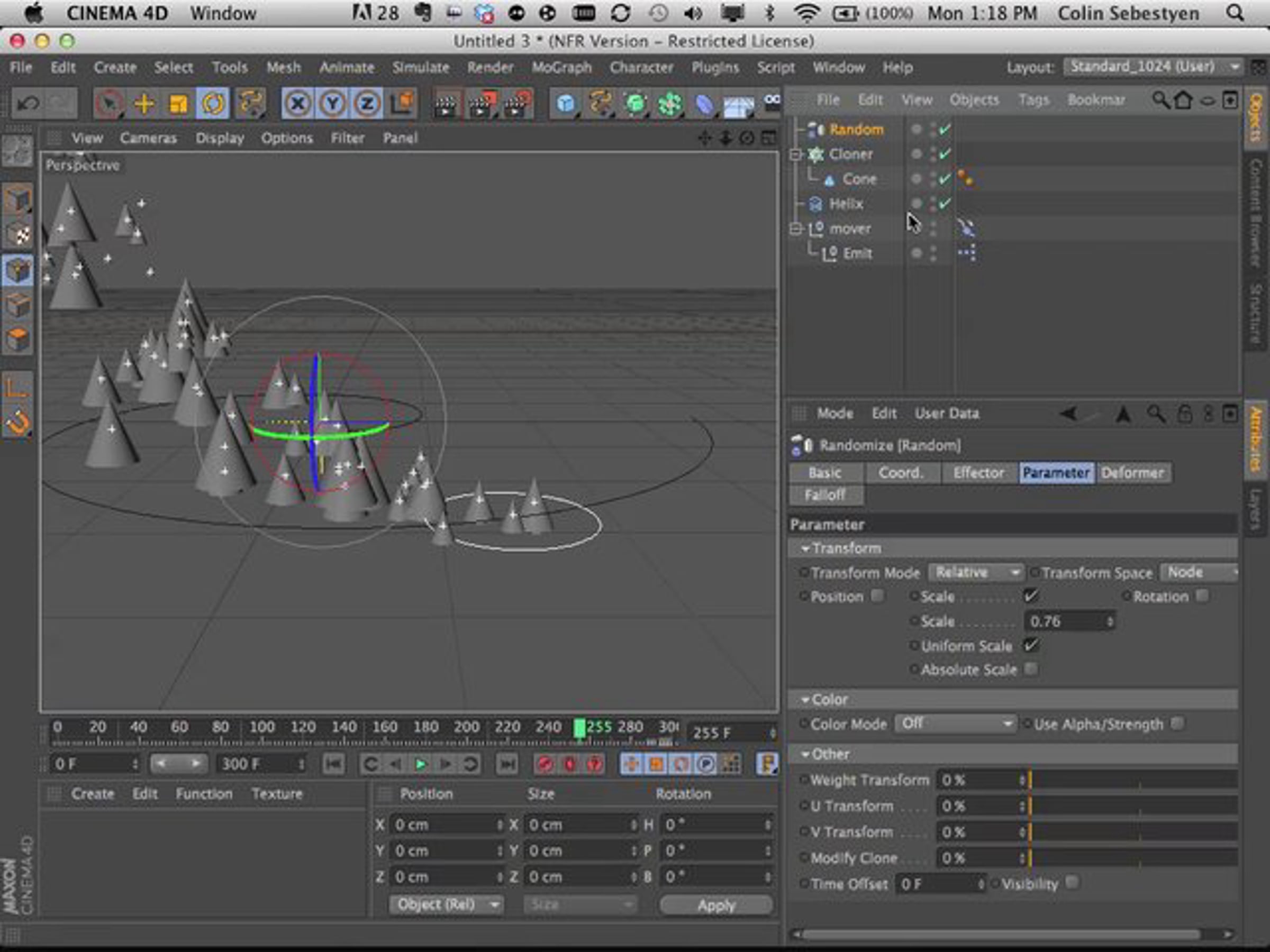Open the Content Browser side tab

1256,212
